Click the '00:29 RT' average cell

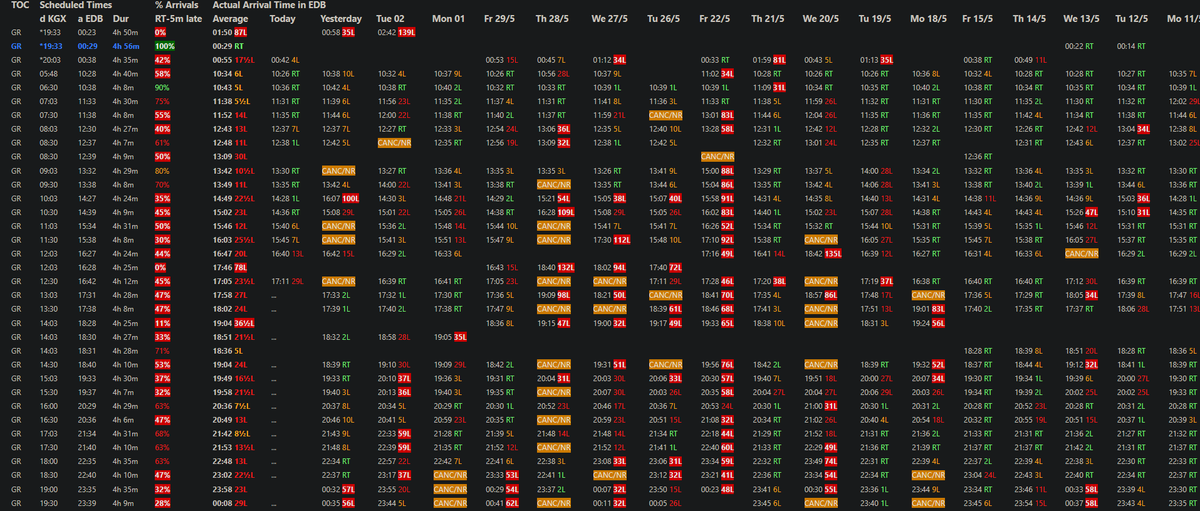229,47
